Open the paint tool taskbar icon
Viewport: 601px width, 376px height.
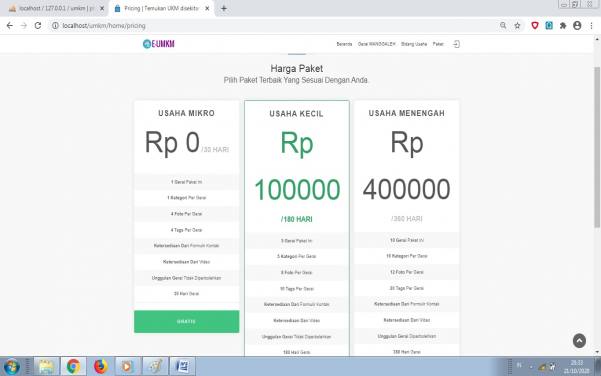click(x=155, y=366)
